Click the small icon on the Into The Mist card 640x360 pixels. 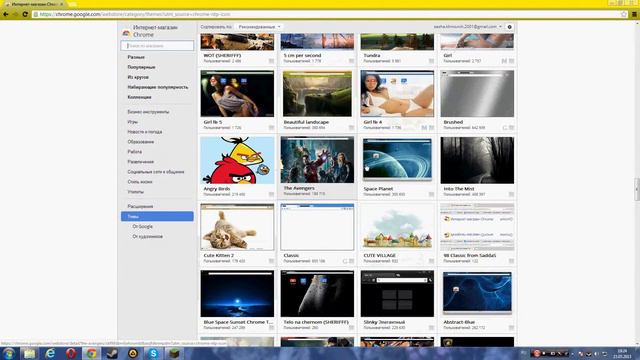click(511, 195)
